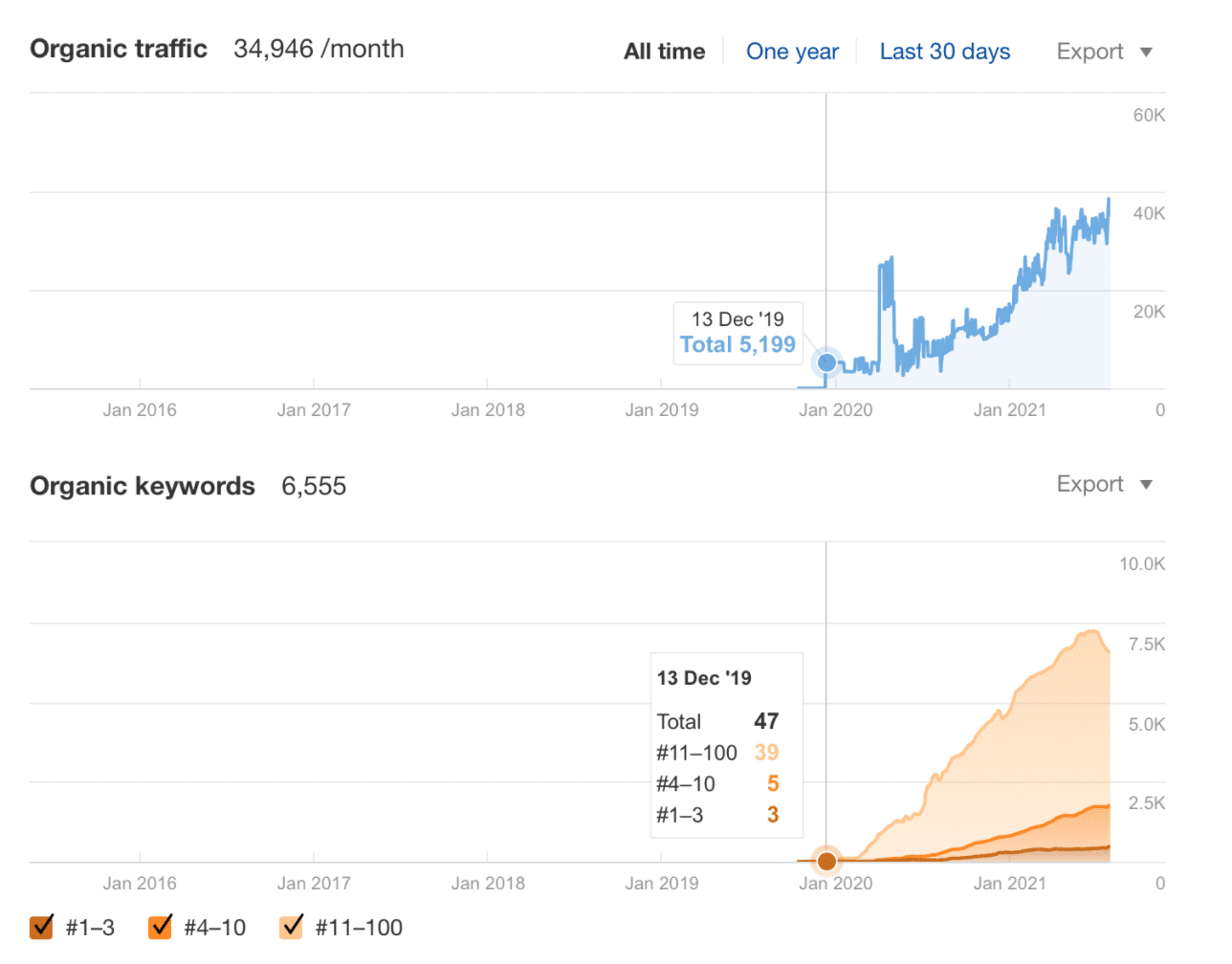Click #4–10 value 5 in tooltip
This screenshot has height=964, width=1232.
pos(773,783)
